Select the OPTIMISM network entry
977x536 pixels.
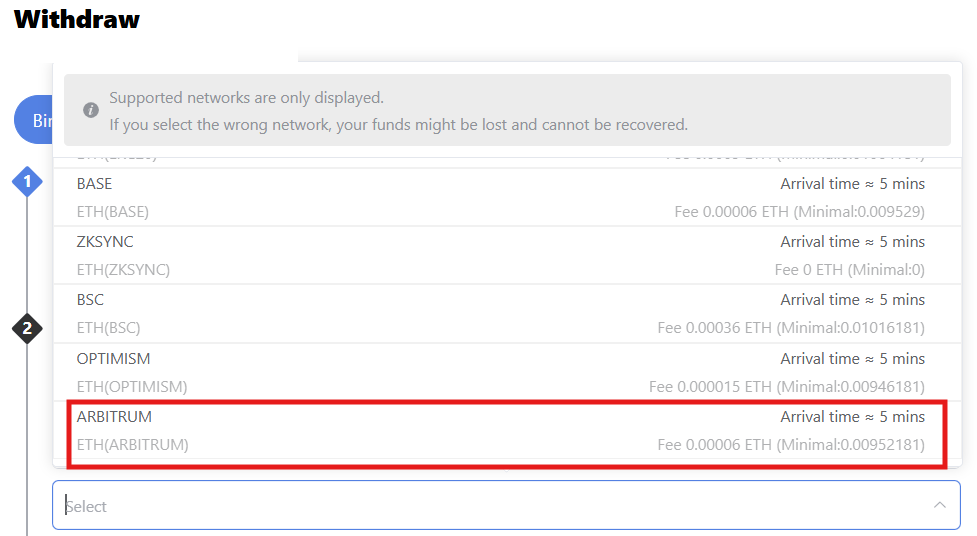click(x=500, y=372)
